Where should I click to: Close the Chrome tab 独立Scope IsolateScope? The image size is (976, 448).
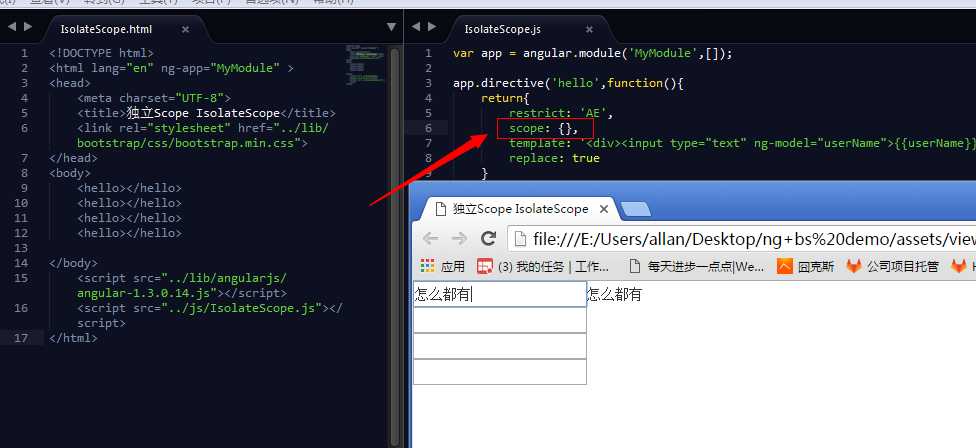pyautogui.click(x=603, y=209)
